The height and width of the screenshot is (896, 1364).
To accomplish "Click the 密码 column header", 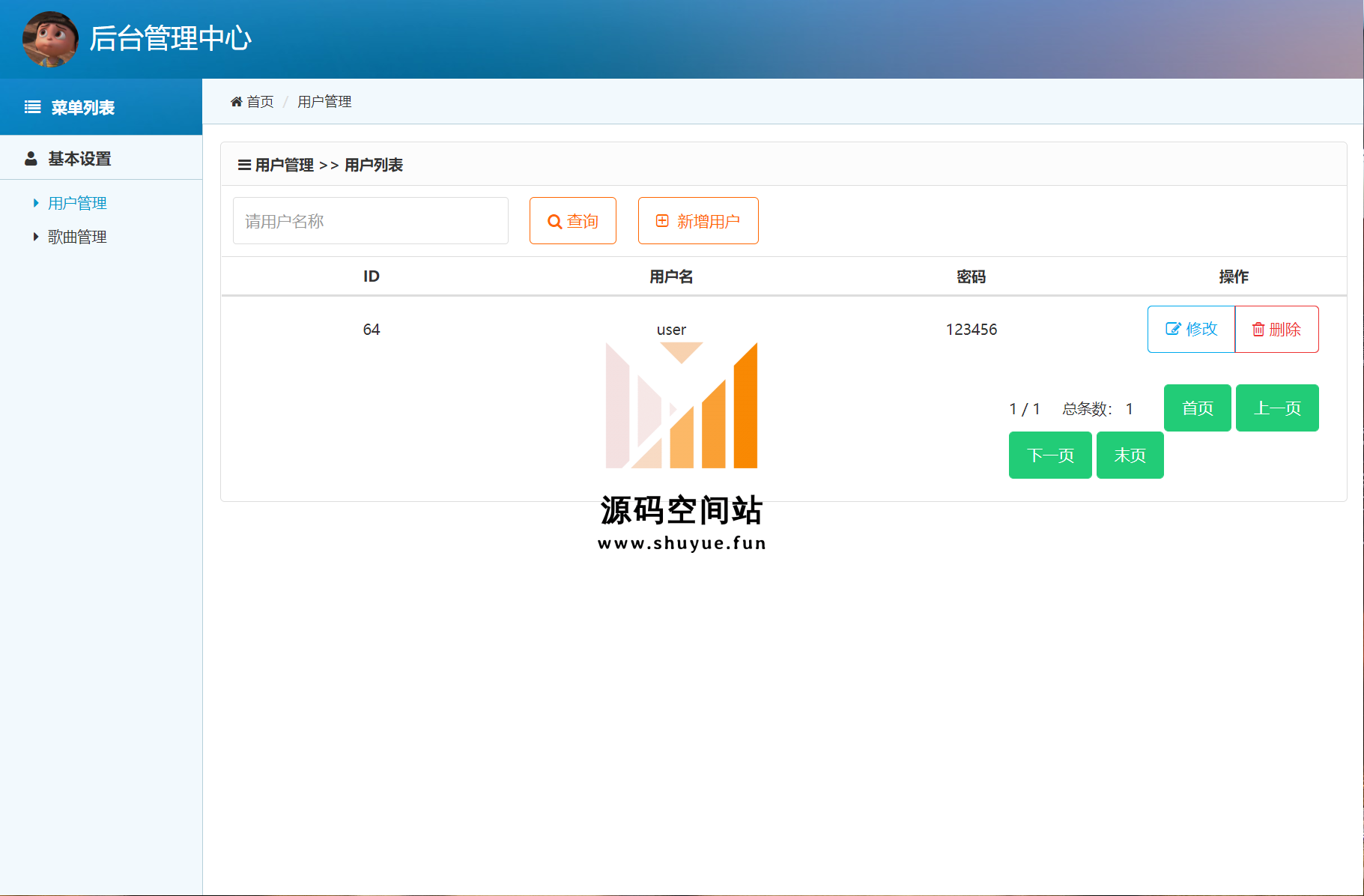I will (972, 276).
